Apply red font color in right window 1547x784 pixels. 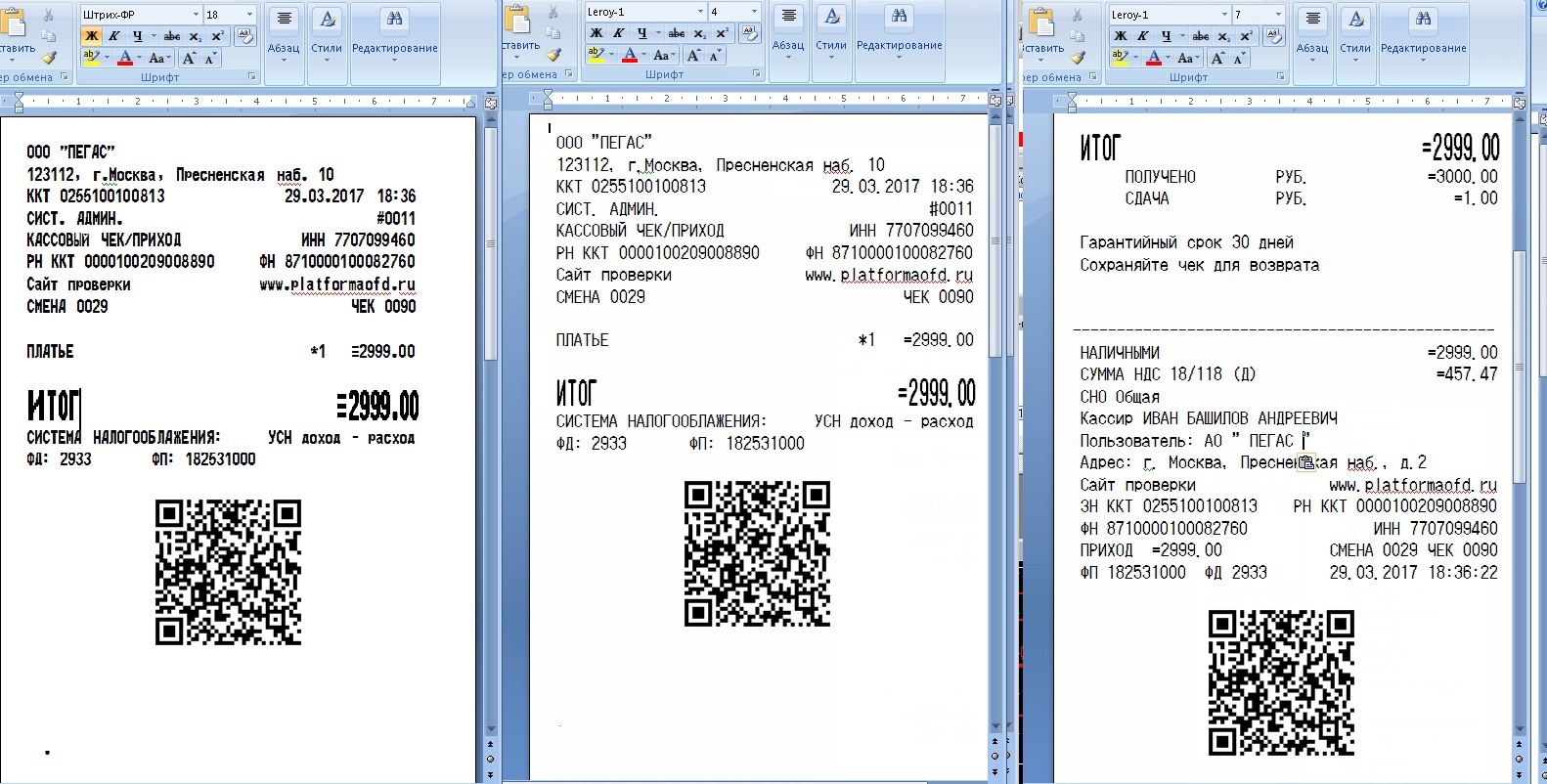1153,59
